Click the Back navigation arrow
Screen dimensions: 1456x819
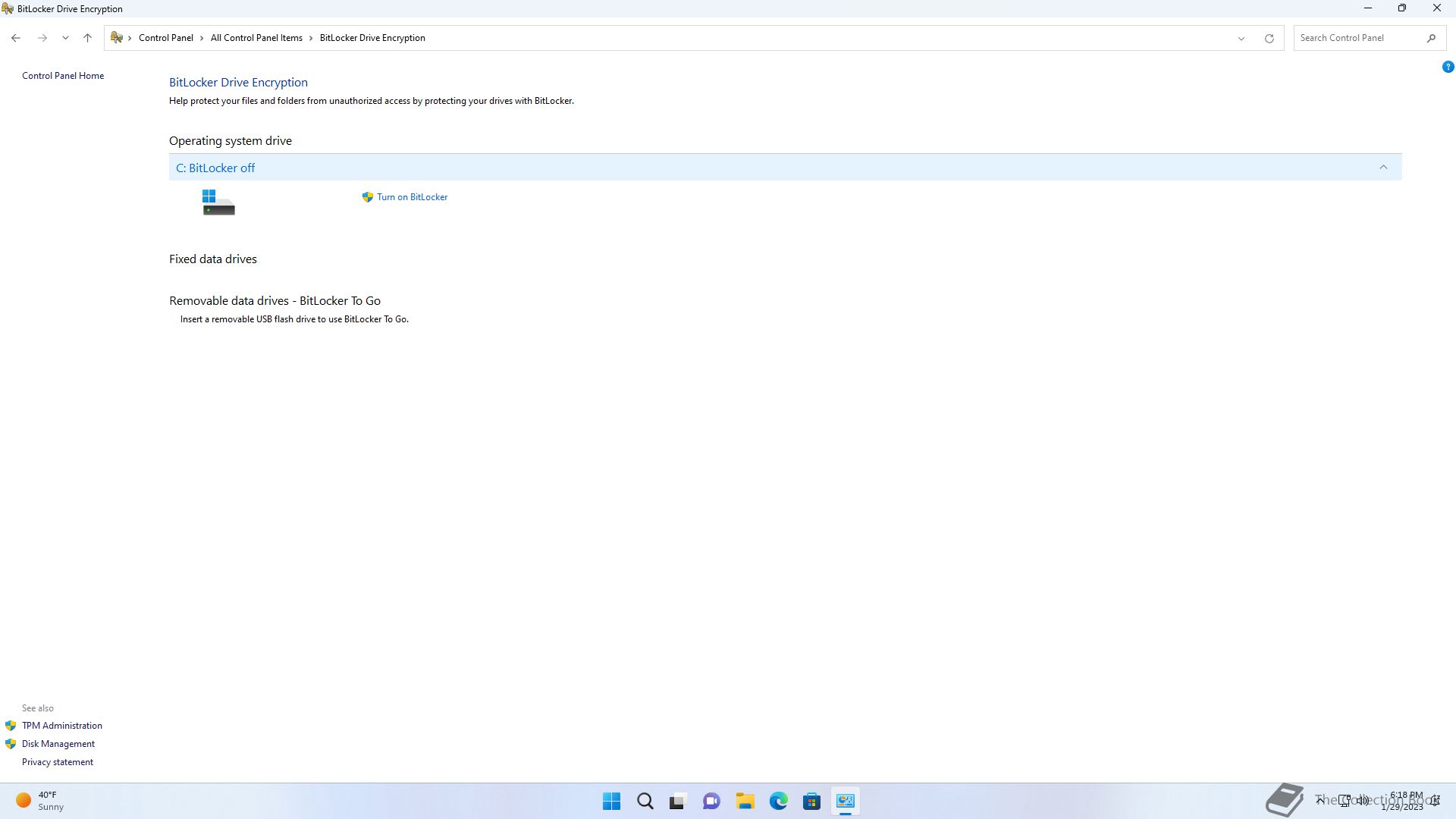[x=16, y=38]
